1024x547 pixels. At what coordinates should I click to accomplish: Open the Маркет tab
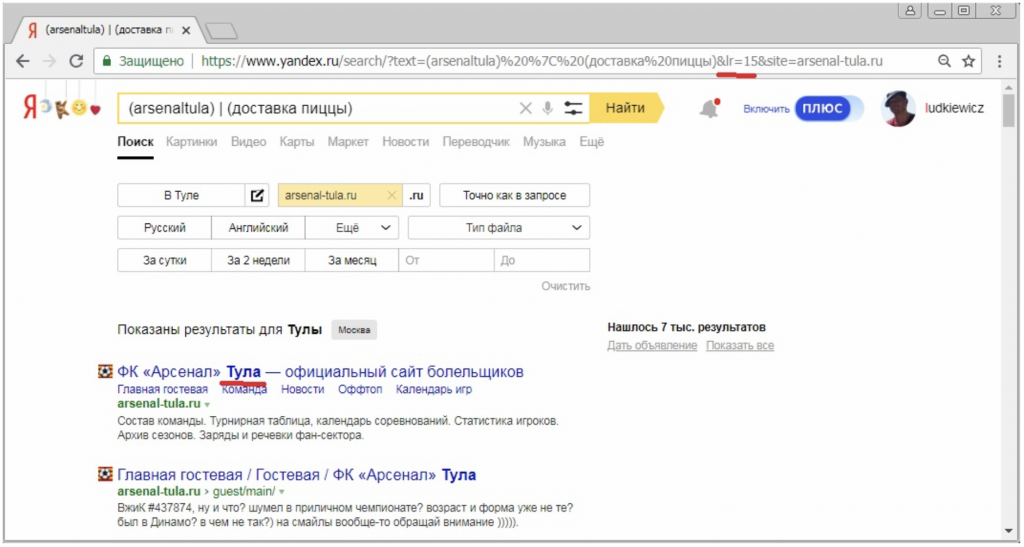click(x=348, y=142)
